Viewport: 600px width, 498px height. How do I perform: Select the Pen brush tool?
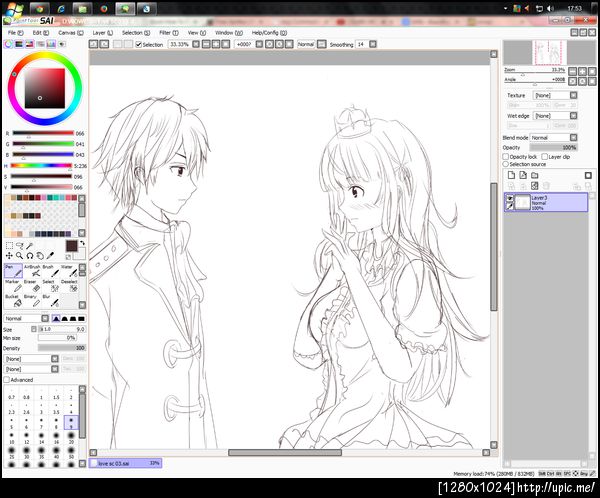(x=13, y=271)
